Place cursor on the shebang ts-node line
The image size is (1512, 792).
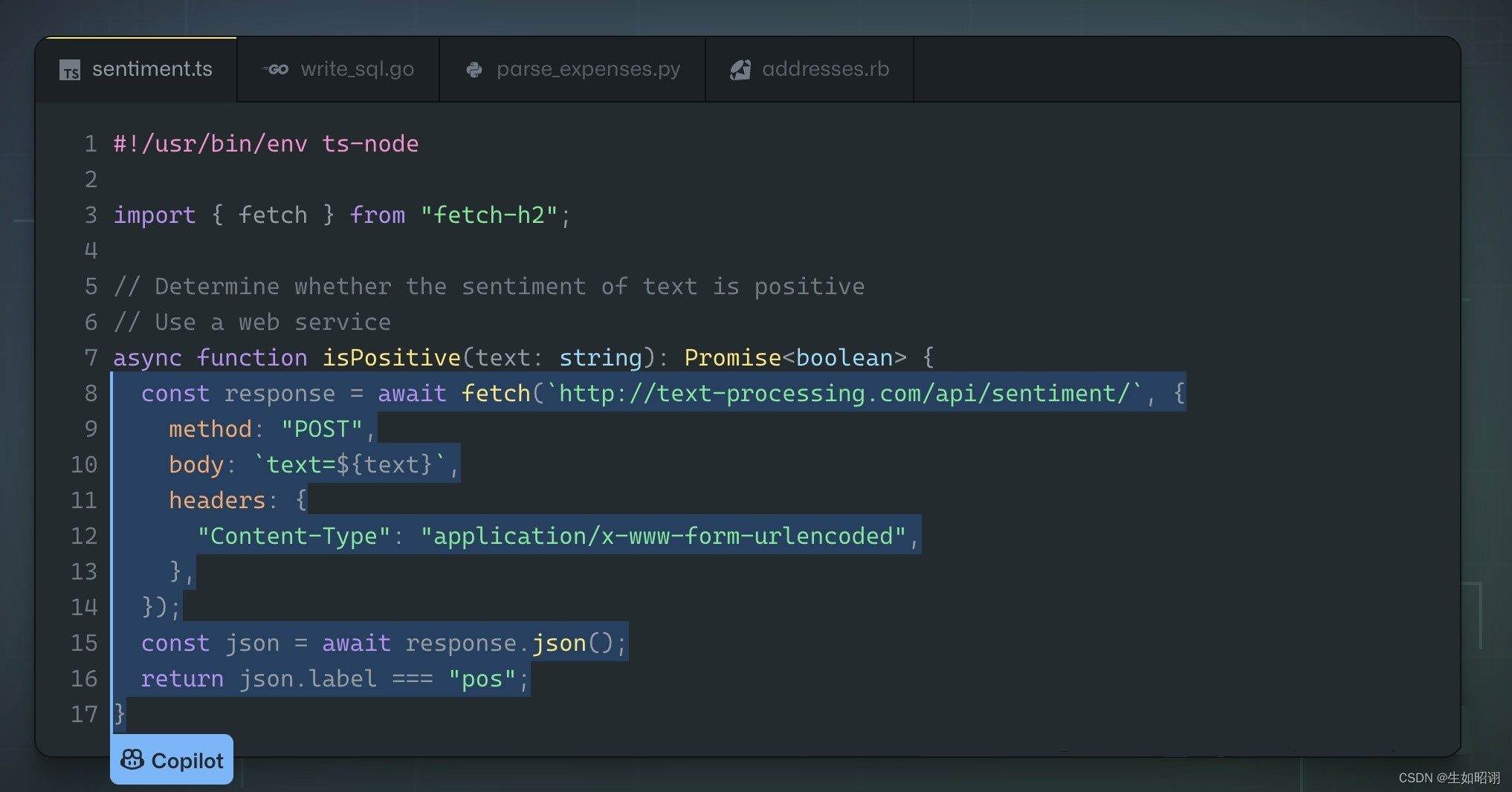pos(265,143)
